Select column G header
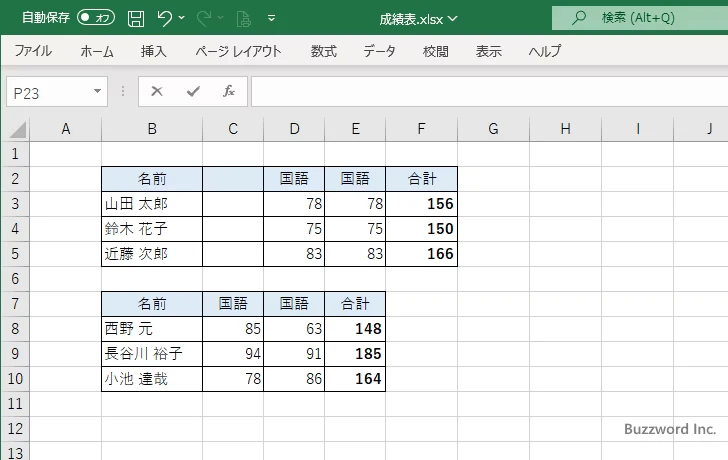 (493, 129)
